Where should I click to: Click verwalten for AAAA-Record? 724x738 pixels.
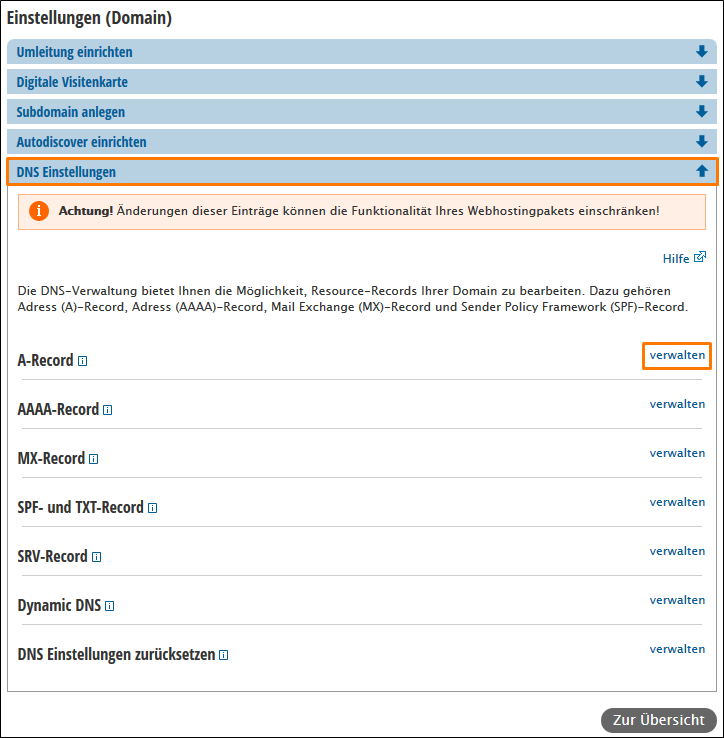(677, 404)
